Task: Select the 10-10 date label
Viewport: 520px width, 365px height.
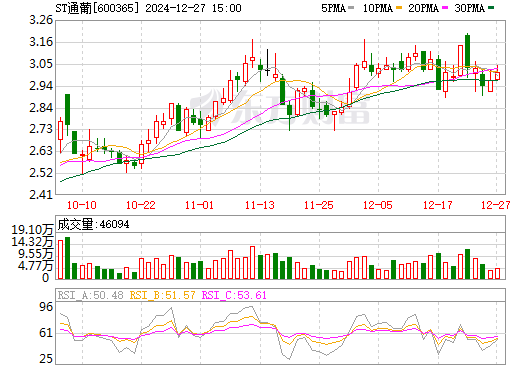Action: tap(82, 205)
